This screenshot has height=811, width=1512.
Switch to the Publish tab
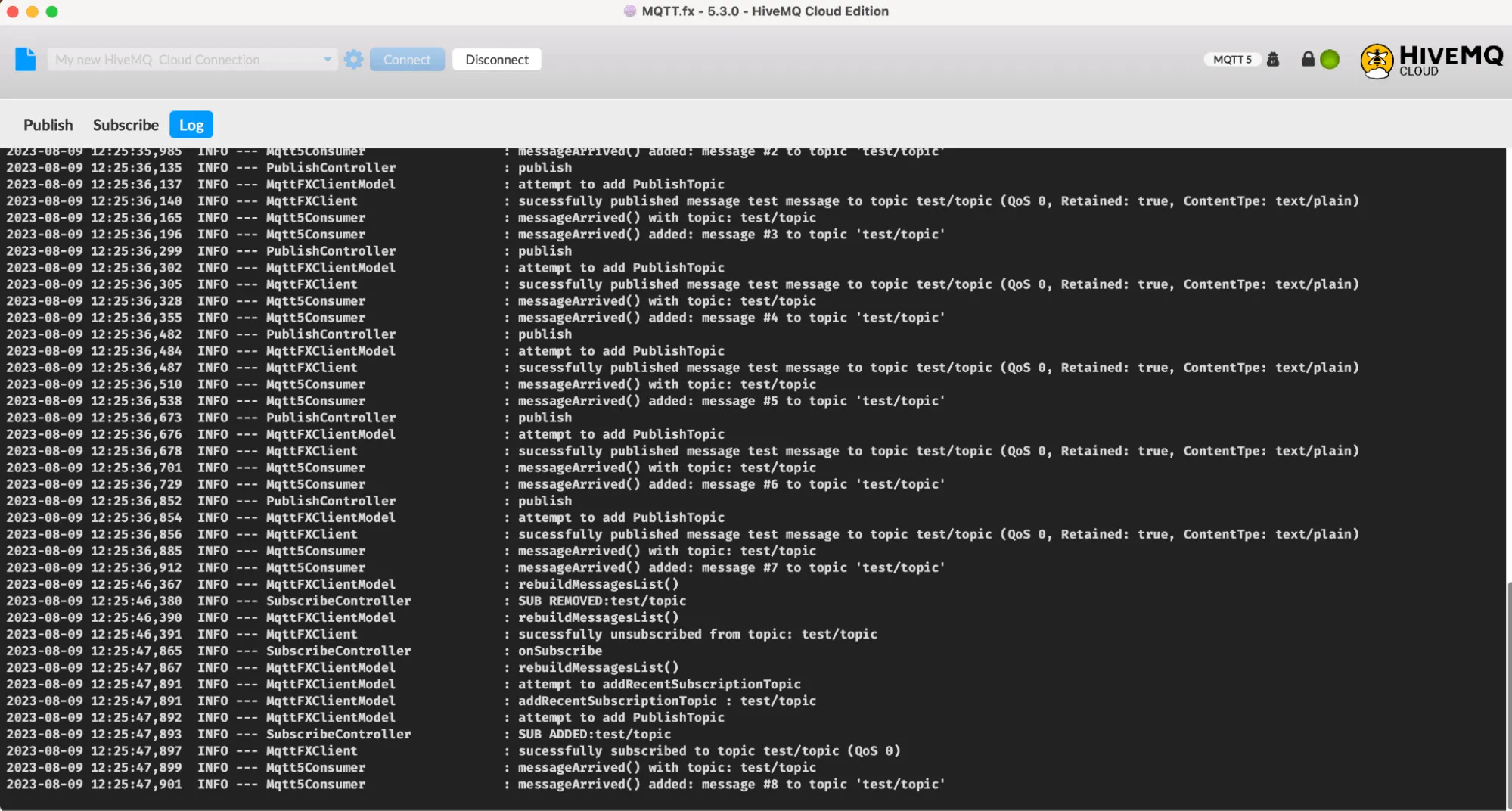coord(48,124)
